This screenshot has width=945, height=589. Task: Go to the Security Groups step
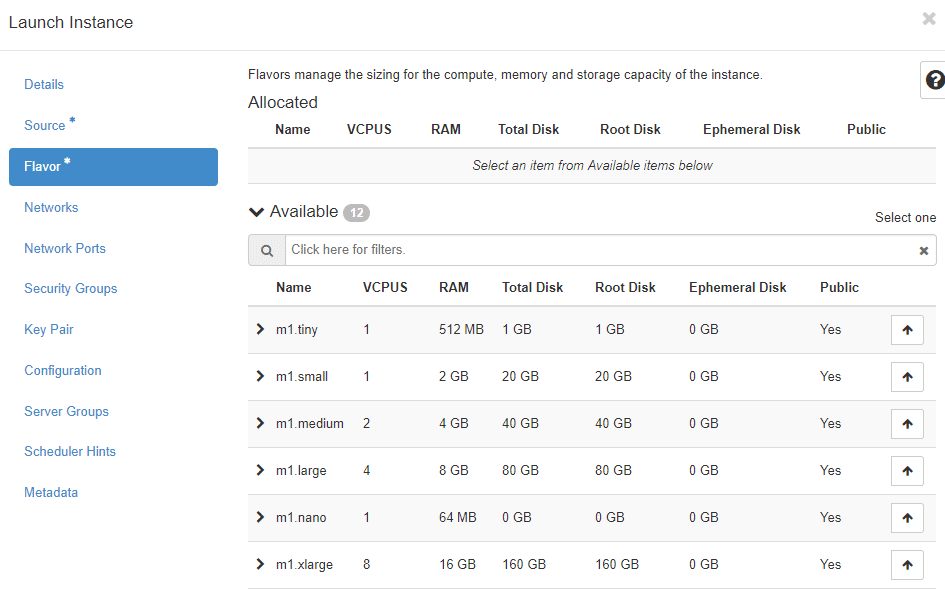71,289
